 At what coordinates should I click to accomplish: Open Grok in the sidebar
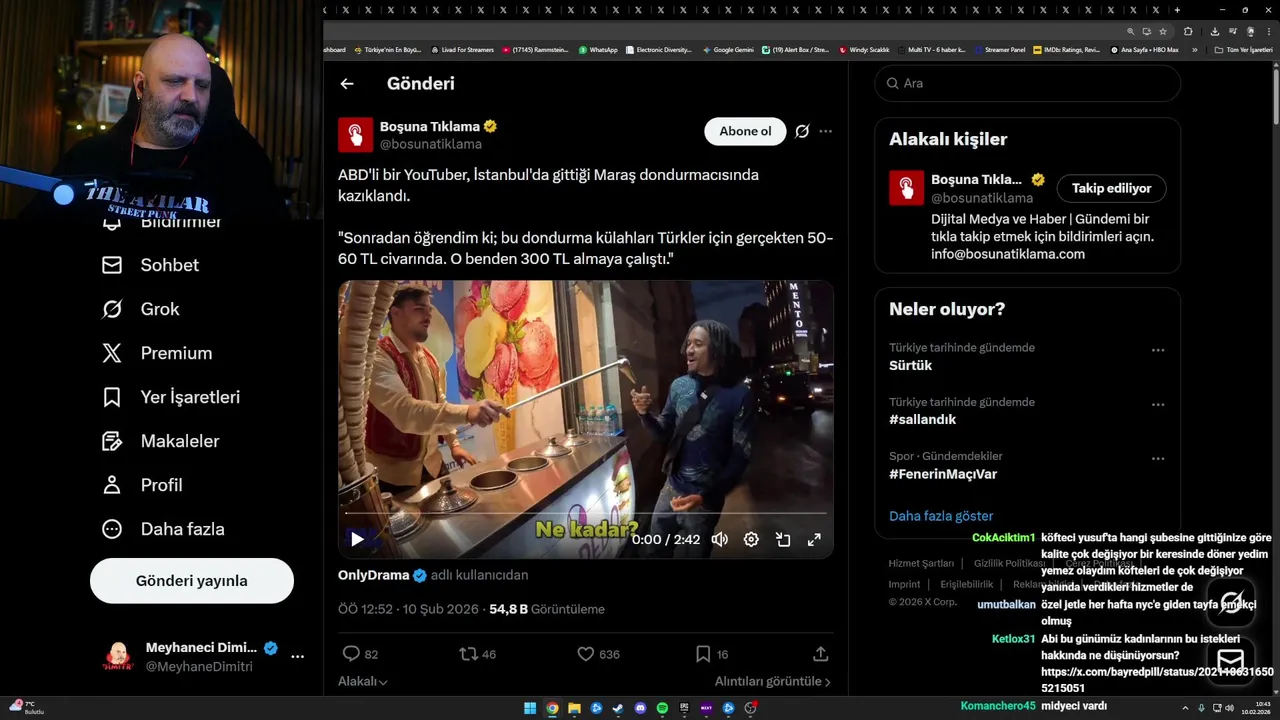pyautogui.click(x=141, y=309)
